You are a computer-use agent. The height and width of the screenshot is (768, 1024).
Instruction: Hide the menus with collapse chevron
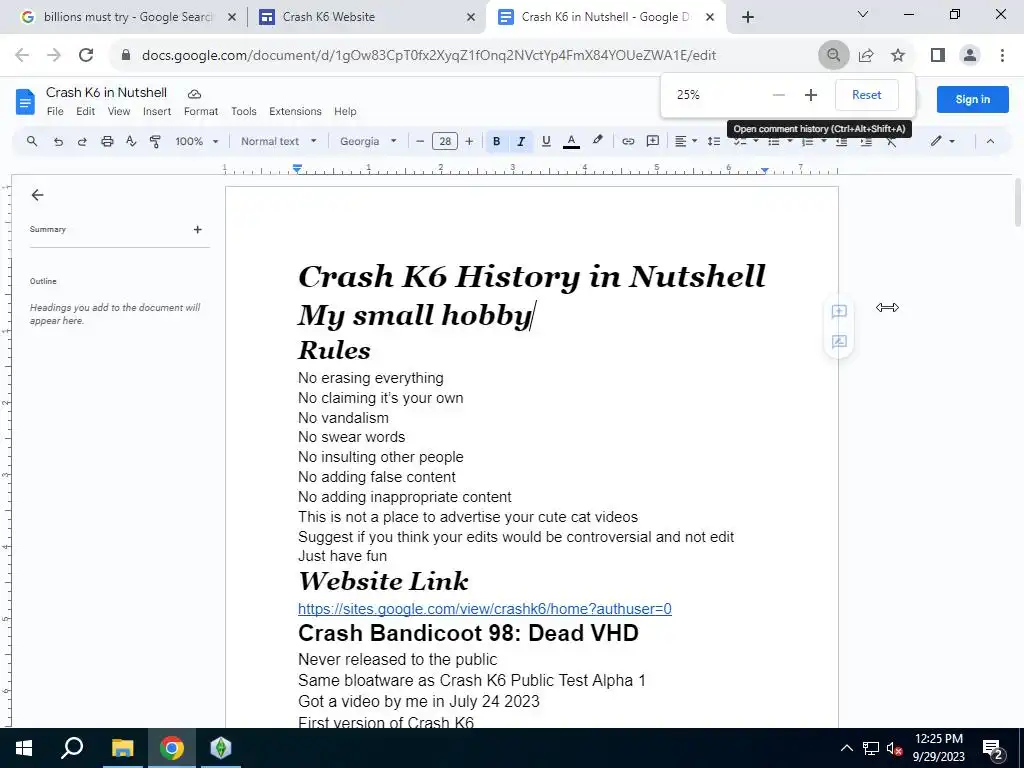(x=990, y=141)
